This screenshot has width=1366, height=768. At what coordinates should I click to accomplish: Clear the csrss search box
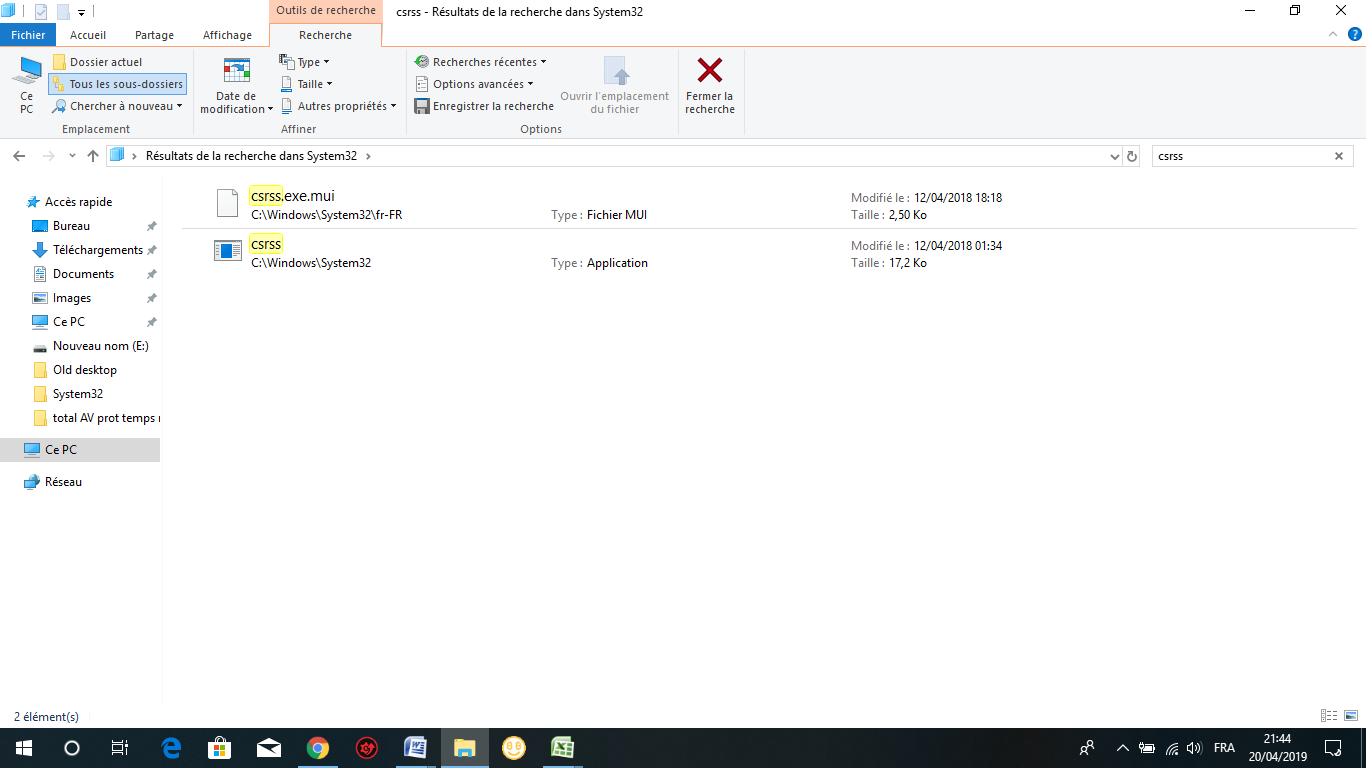1339,156
